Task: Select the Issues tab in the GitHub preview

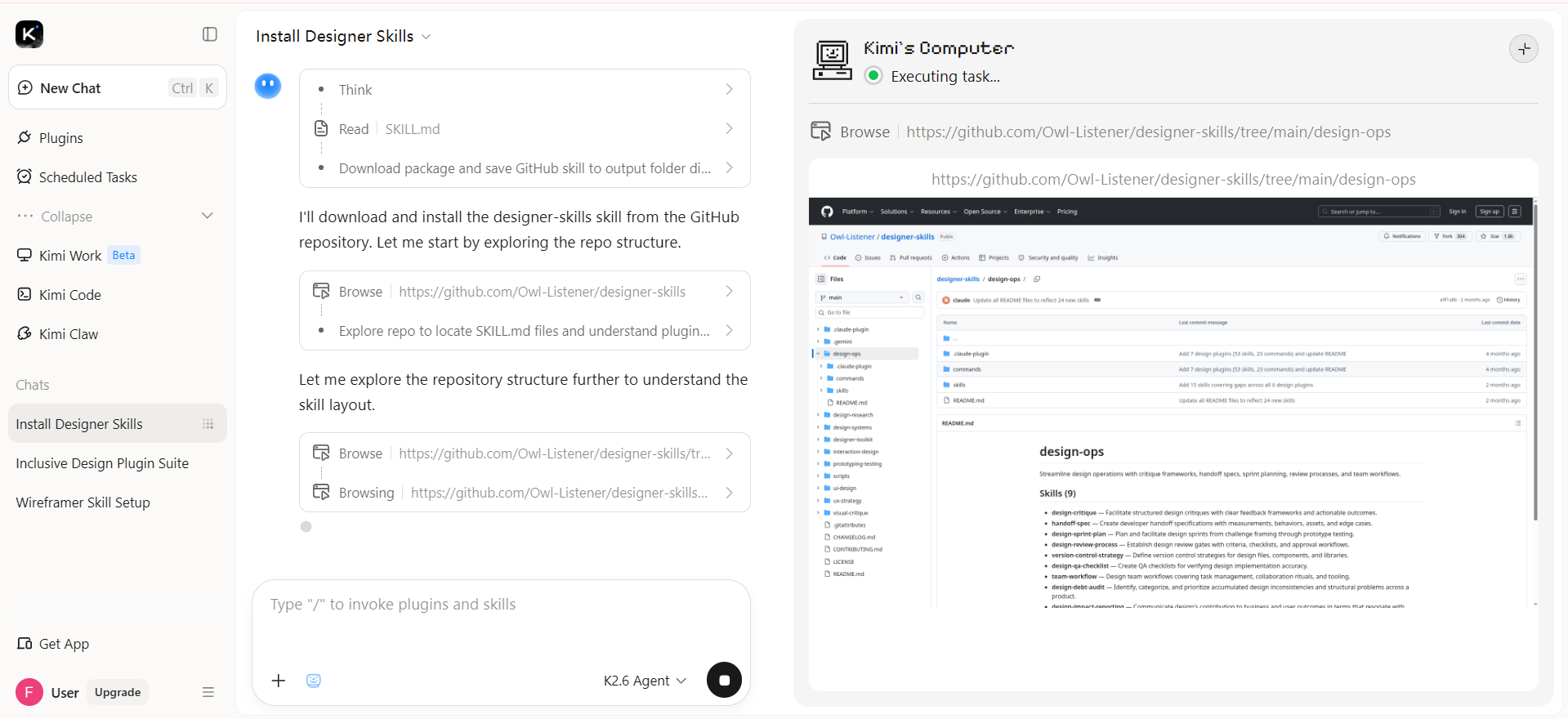Action: pos(868,257)
